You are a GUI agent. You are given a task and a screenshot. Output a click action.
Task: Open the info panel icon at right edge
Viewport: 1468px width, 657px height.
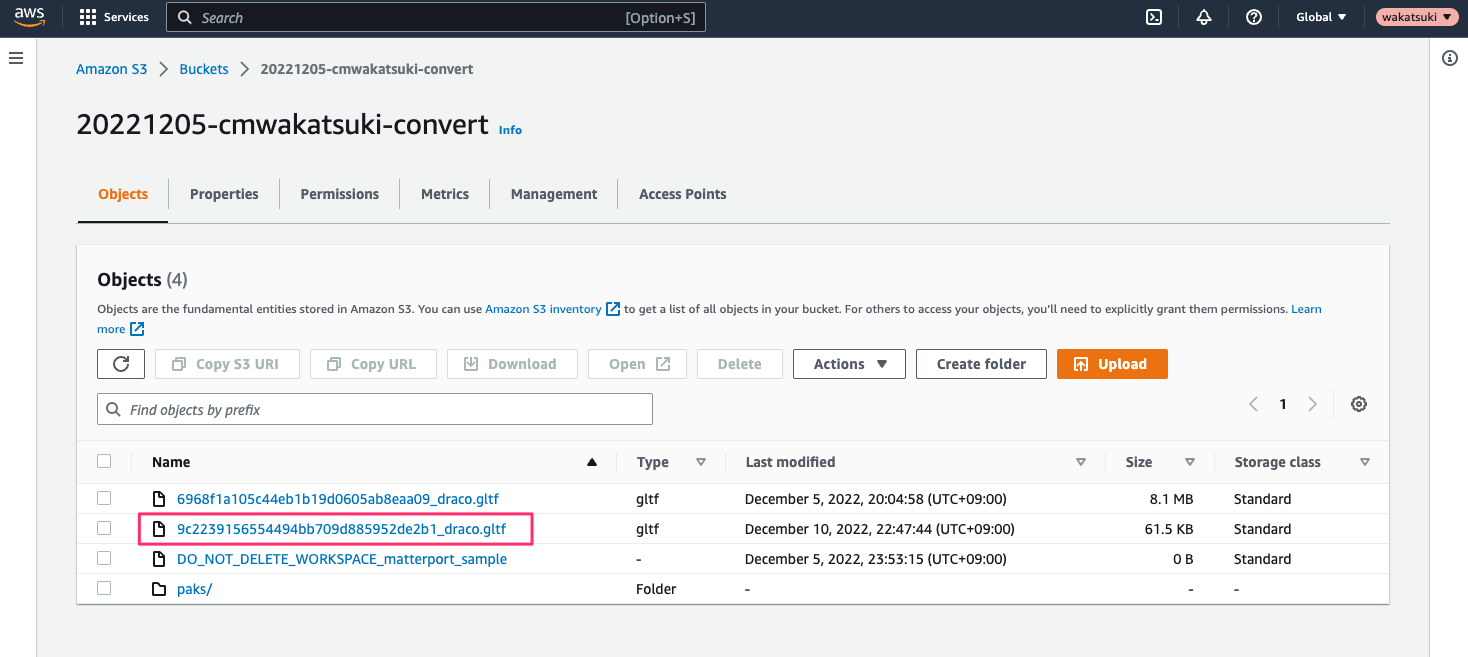coord(1450,59)
